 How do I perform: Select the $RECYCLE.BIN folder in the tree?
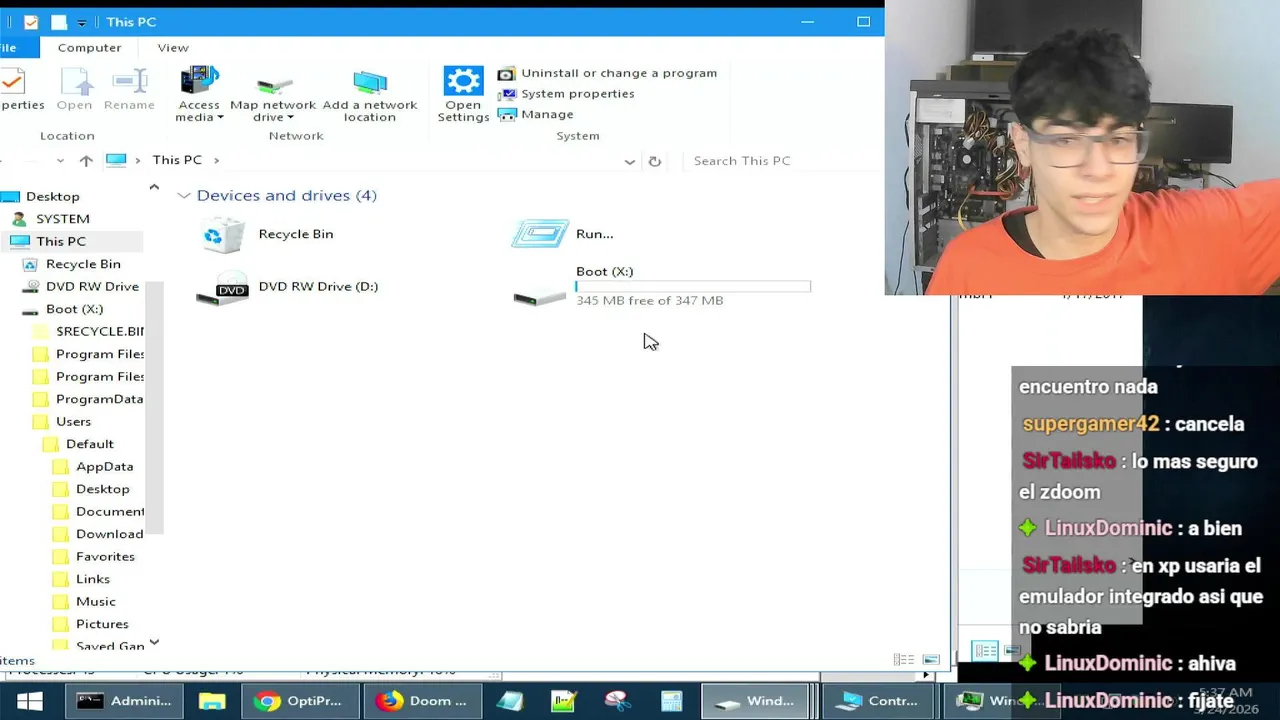(x=99, y=331)
